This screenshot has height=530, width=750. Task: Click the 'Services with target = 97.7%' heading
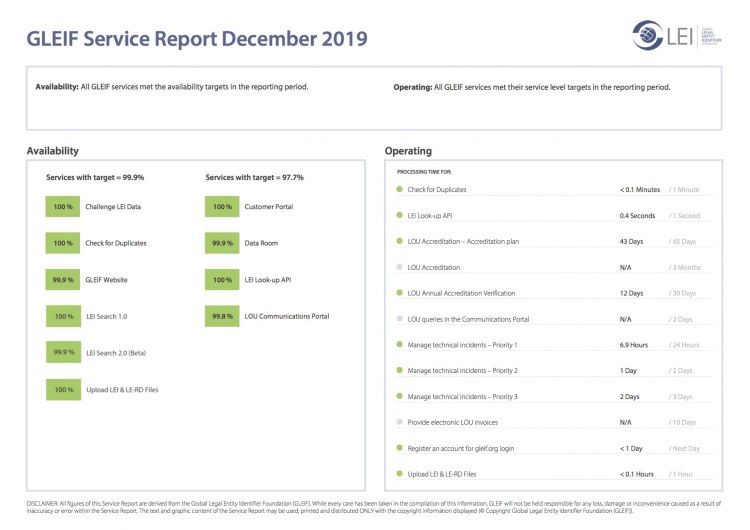tap(254, 177)
